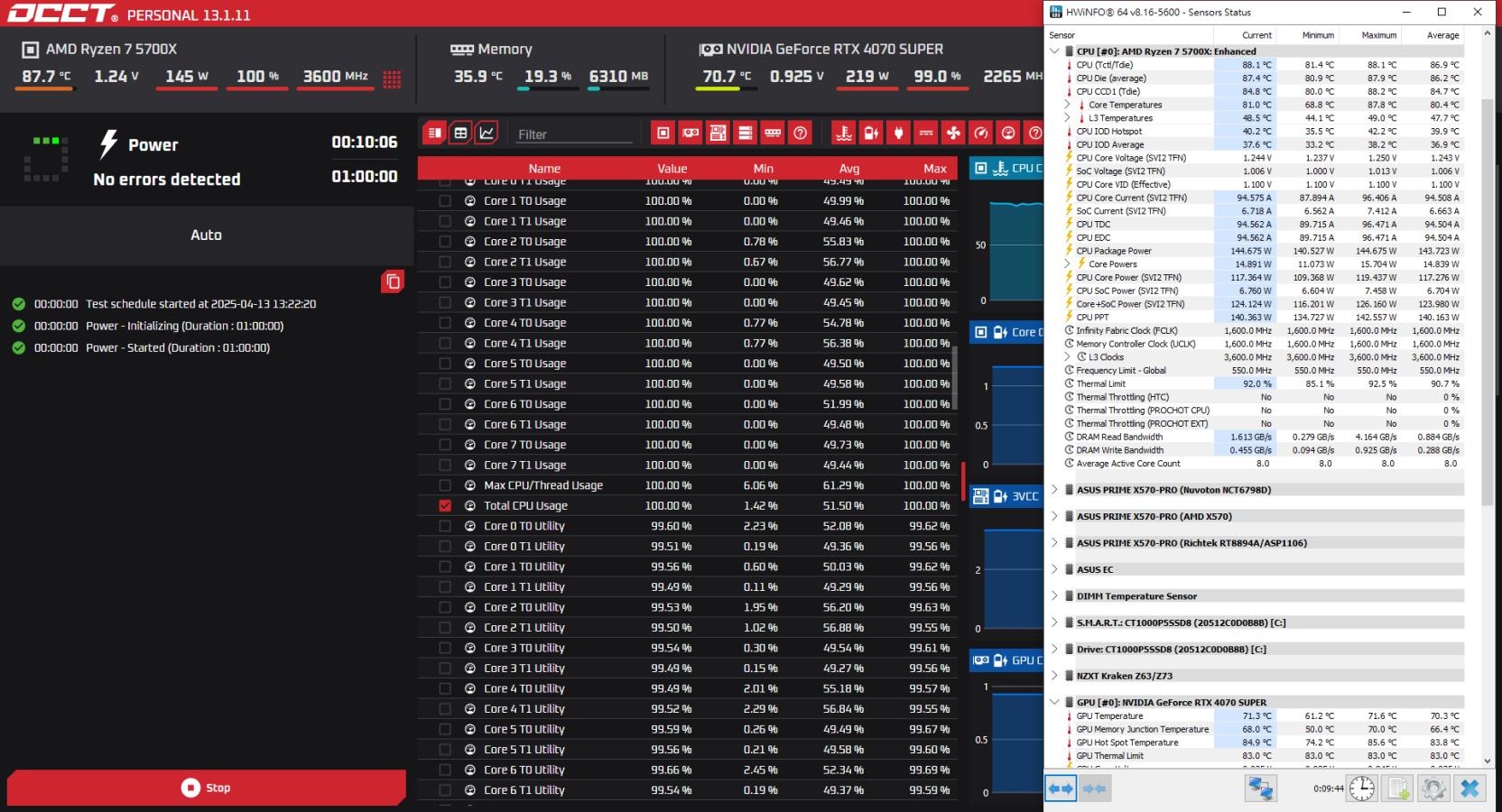Sort OCCT table by Avg column
Screen dimensions: 1502x812
[849, 169]
